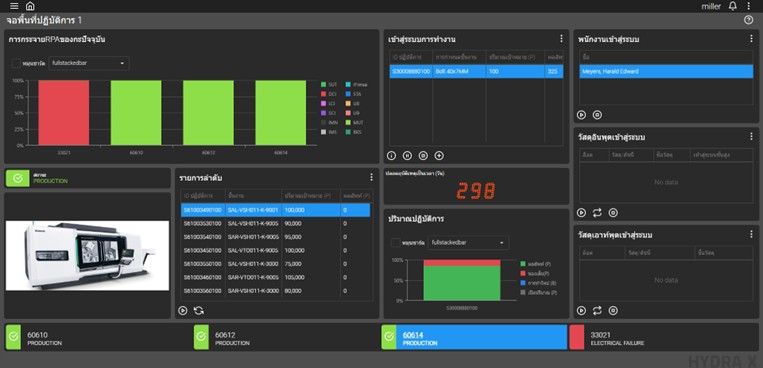This screenshot has width=763, height=368.
Task: Click the green 60610 bar in chart
Action: tap(136, 112)
